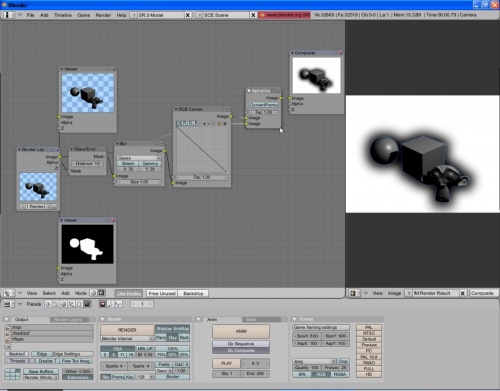
Task: Switch node editor to composite nodes icon
Action: 101,293
